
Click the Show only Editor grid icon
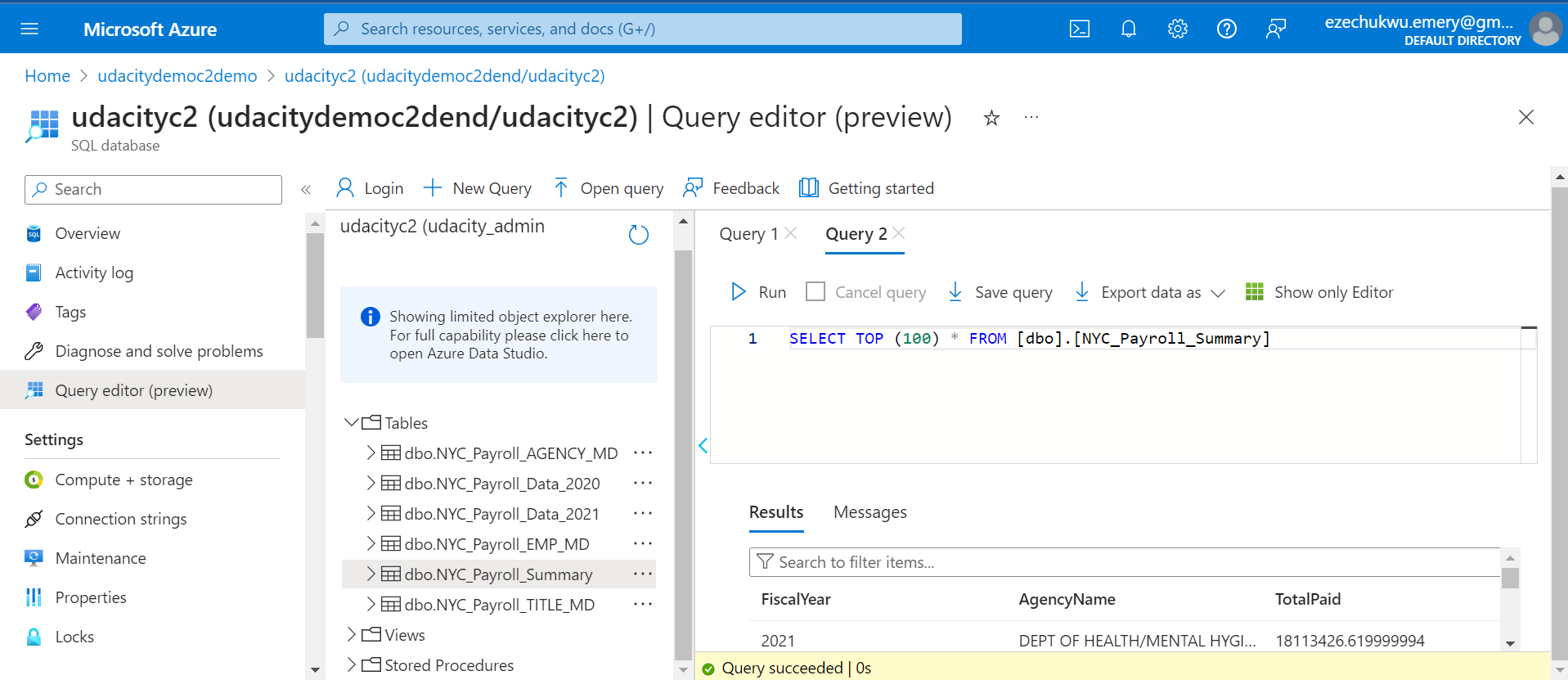click(x=1255, y=292)
